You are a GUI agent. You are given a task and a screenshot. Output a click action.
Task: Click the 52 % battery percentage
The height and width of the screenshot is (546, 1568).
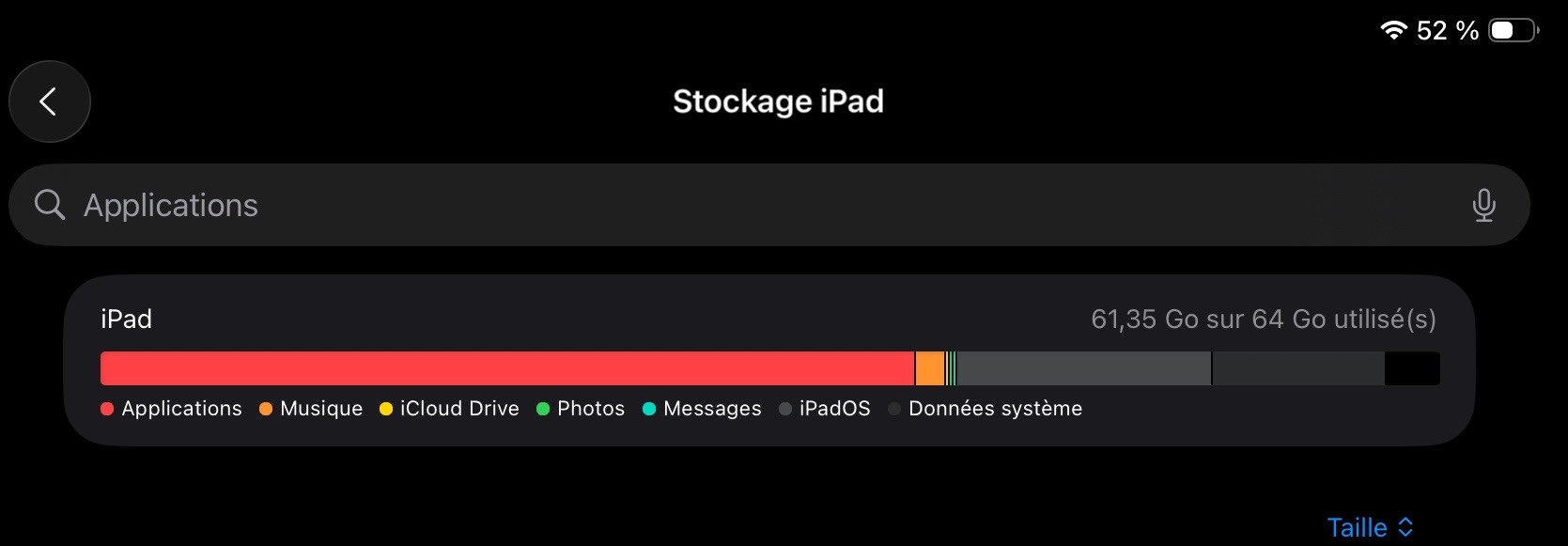tap(1447, 31)
